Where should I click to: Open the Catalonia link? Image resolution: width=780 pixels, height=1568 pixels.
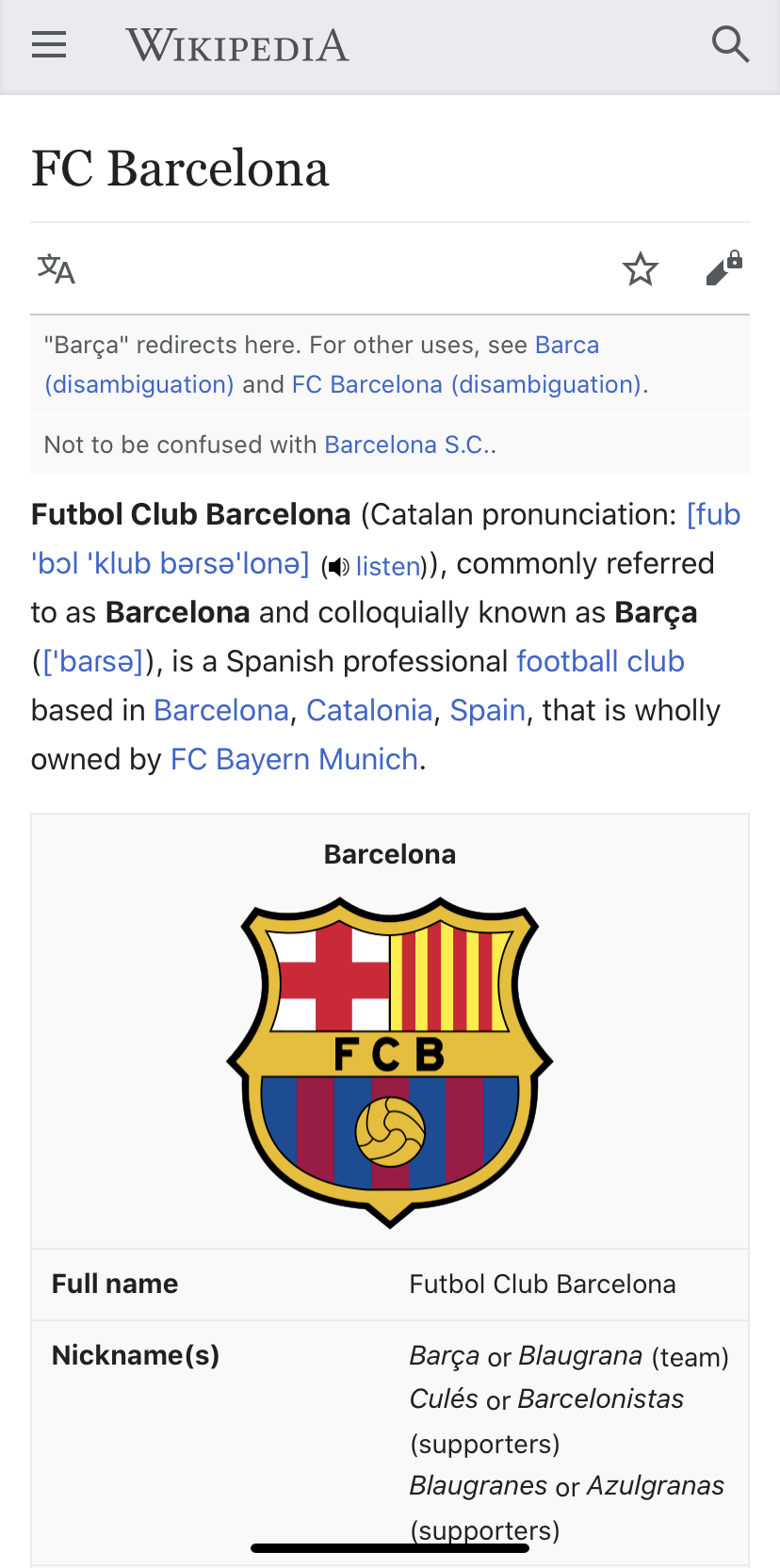tap(369, 710)
